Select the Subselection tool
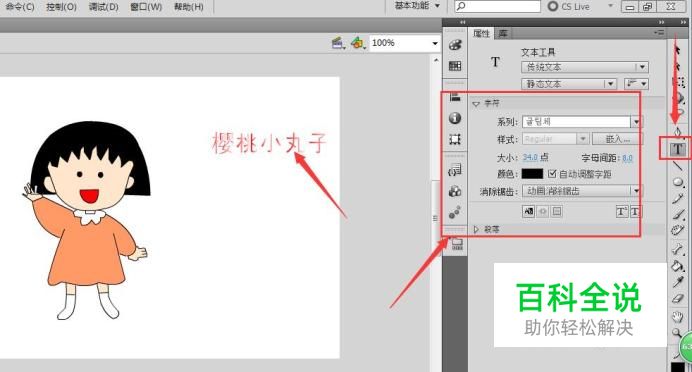The height and width of the screenshot is (372, 692). [678, 66]
